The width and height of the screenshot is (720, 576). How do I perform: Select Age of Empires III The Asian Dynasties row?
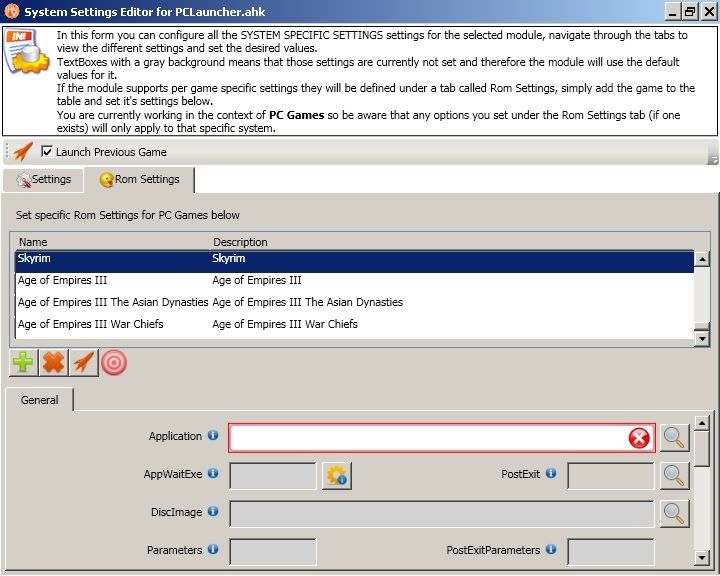click(354, 302)
